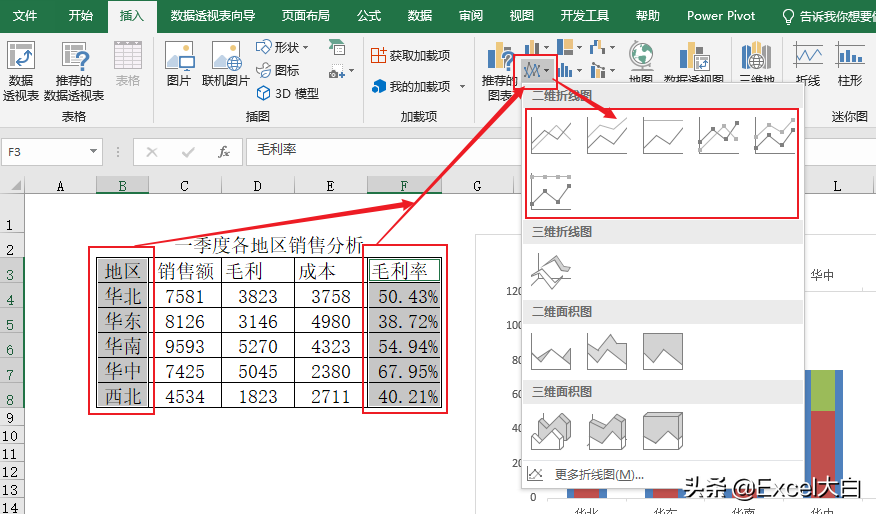Screen dimensions: 876x514
Task: Select row 10 header
Action: coord(11,436)
